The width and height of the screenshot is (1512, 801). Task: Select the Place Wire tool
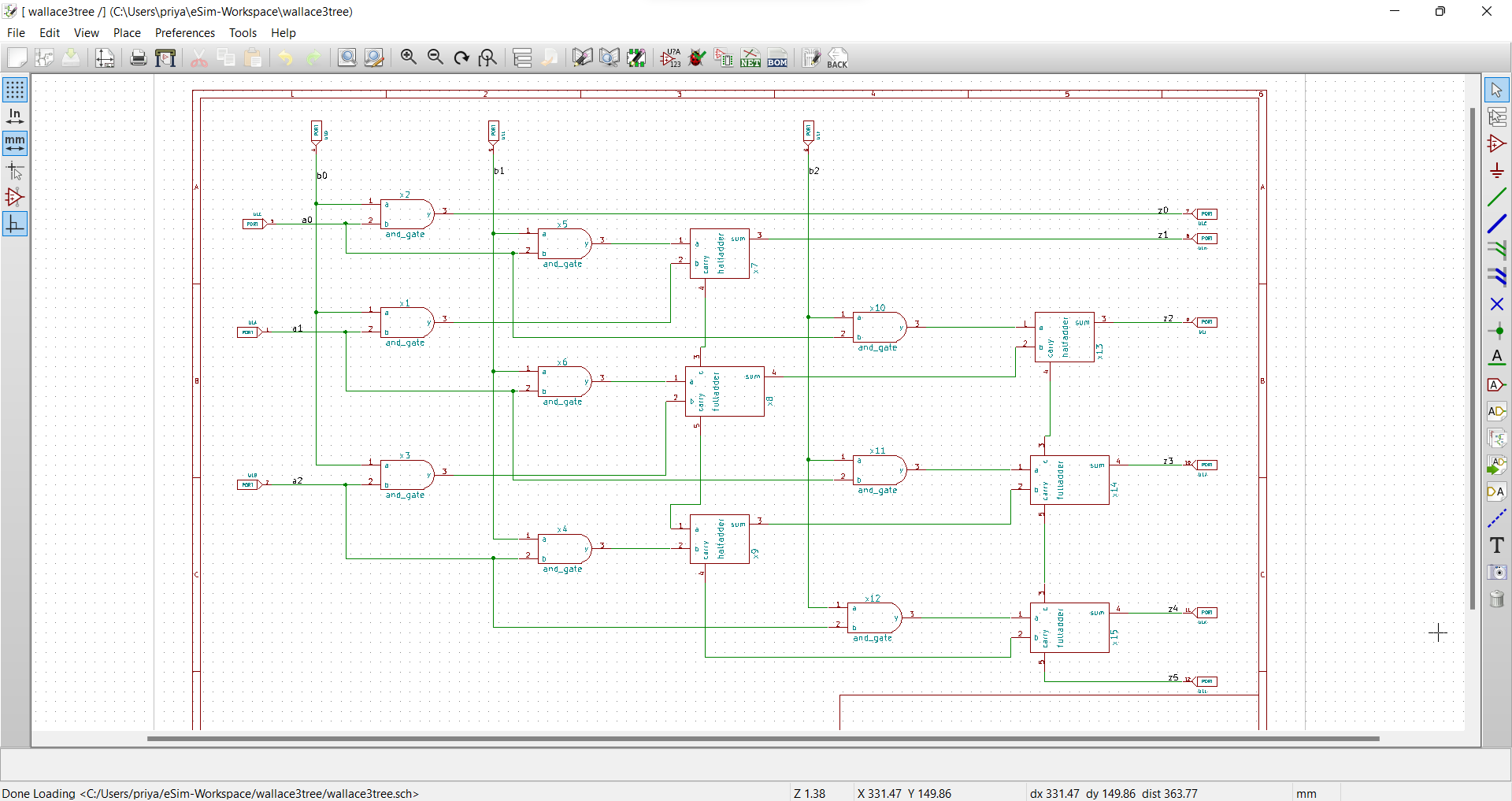click(x=1497, y=197)
